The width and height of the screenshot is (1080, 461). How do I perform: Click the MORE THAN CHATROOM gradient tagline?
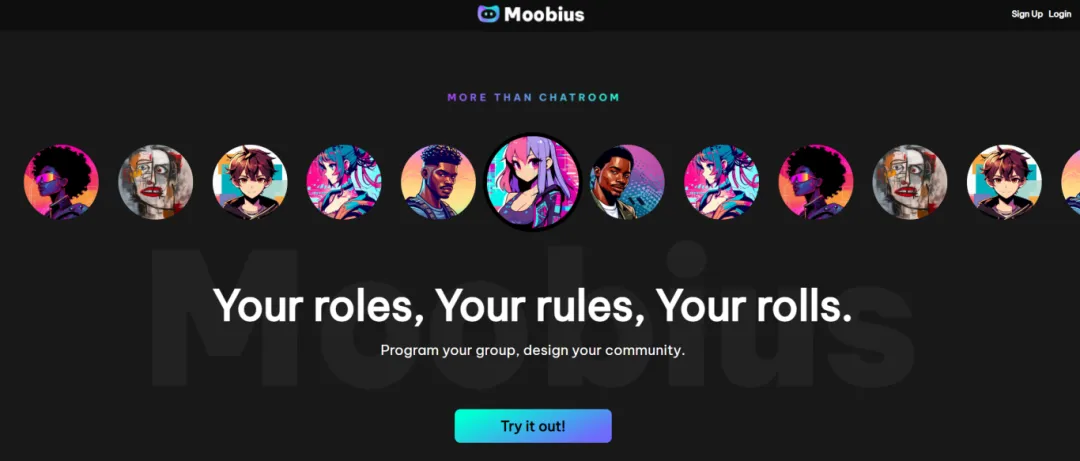tap(534, 97)
